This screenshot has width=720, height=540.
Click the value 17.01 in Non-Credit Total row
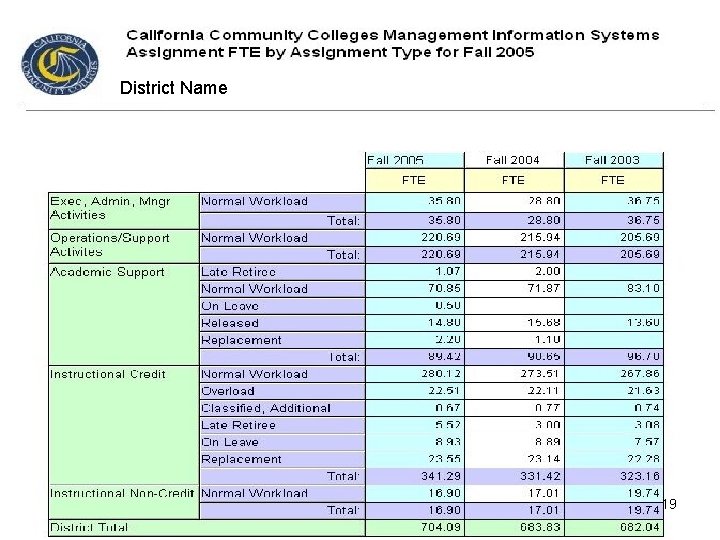(x=544, y=510)
